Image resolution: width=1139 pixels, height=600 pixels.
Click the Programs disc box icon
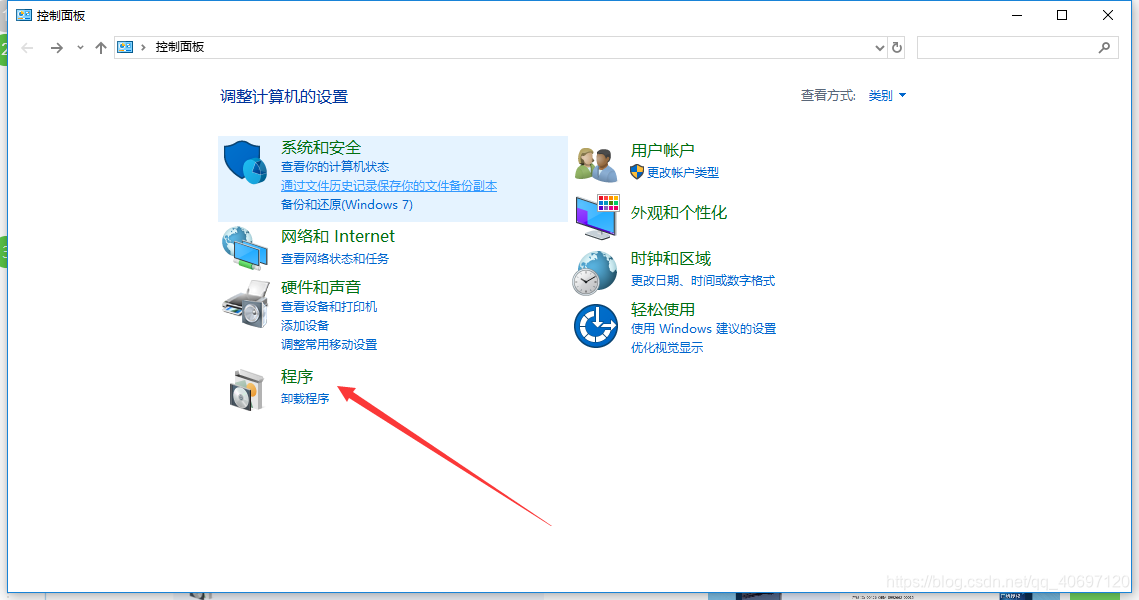pos(246,389)
